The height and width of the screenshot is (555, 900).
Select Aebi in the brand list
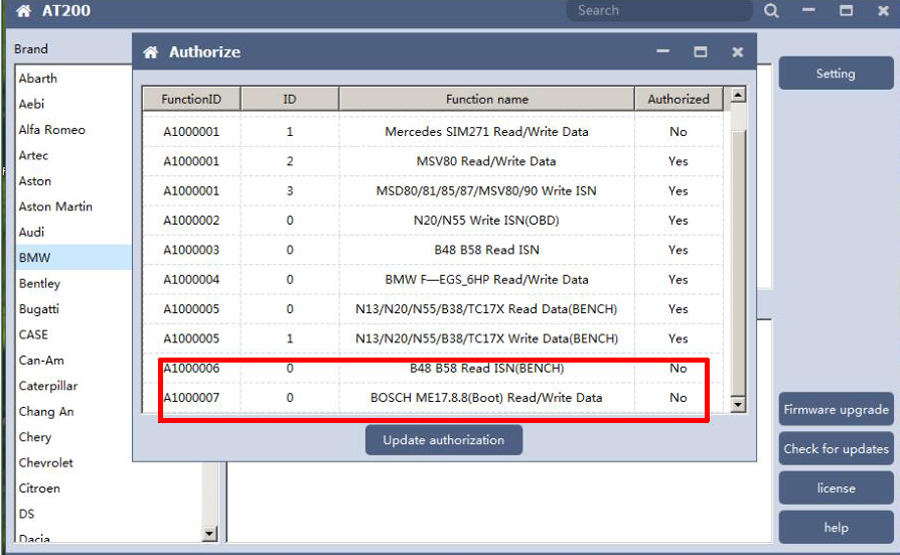click(31, 104)
